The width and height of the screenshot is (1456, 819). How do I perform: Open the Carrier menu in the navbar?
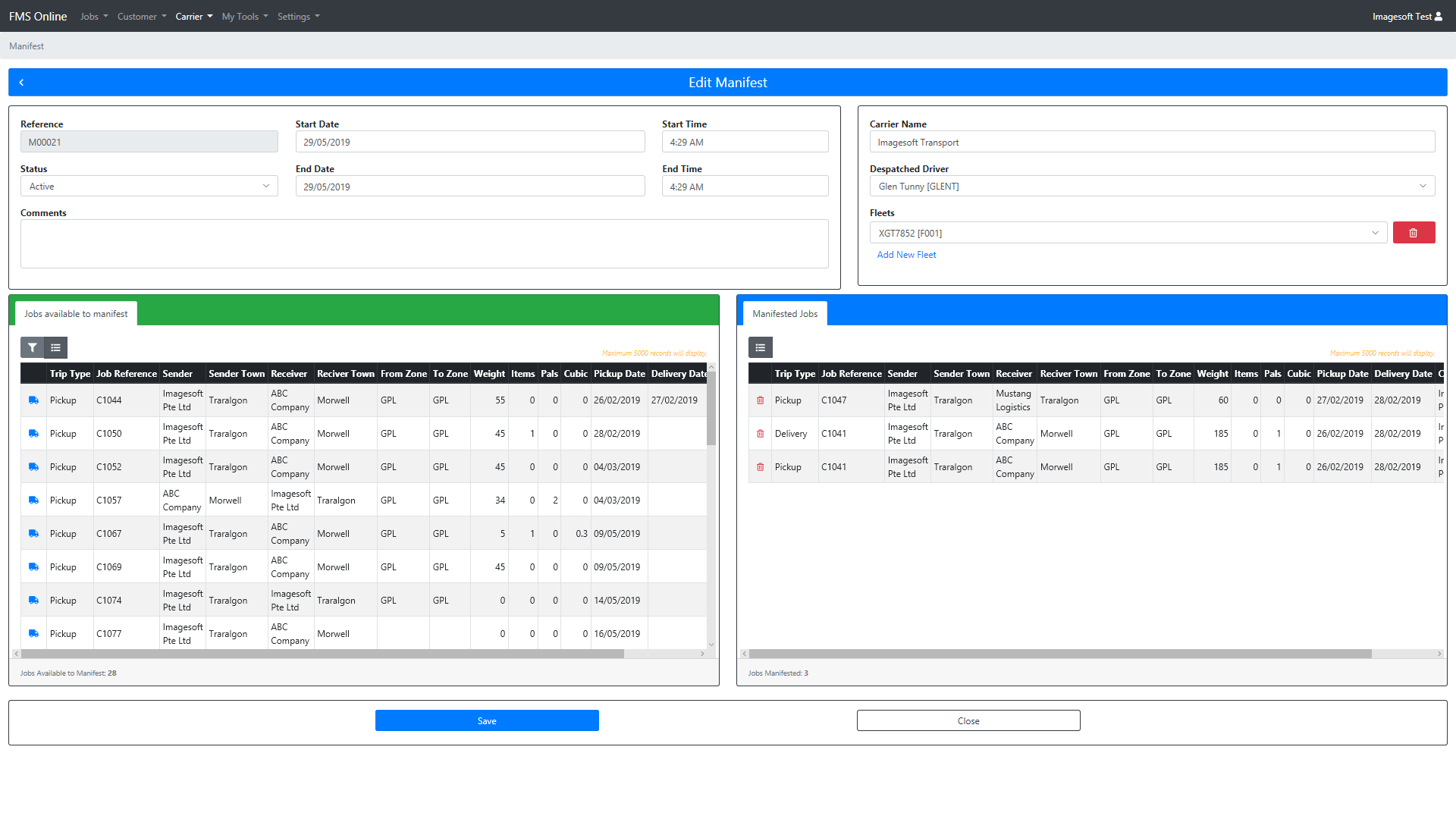tap(193, 16)
